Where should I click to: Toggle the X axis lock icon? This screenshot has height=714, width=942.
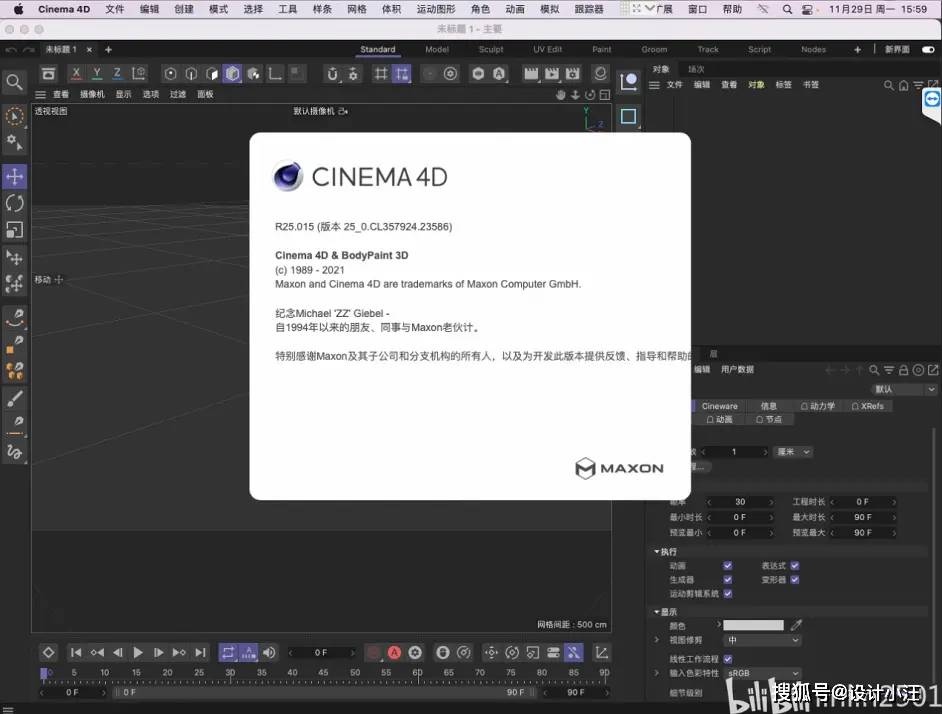(x=76, y=74)
